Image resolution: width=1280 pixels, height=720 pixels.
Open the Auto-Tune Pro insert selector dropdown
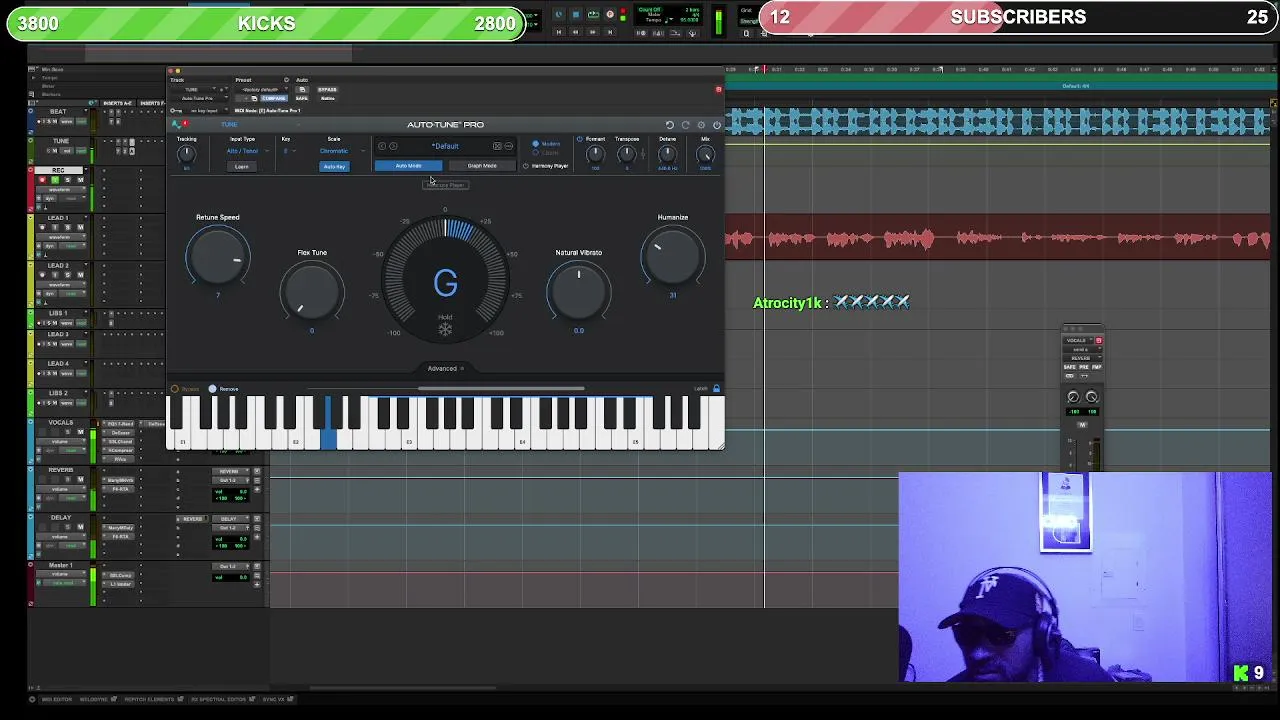(198, 98)
